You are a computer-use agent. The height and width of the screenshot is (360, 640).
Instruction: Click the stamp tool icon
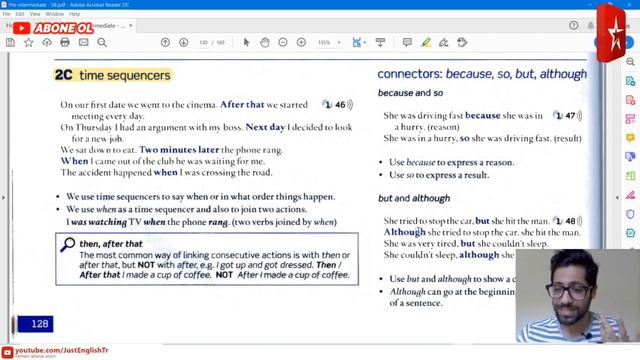(x=462, y=42)
